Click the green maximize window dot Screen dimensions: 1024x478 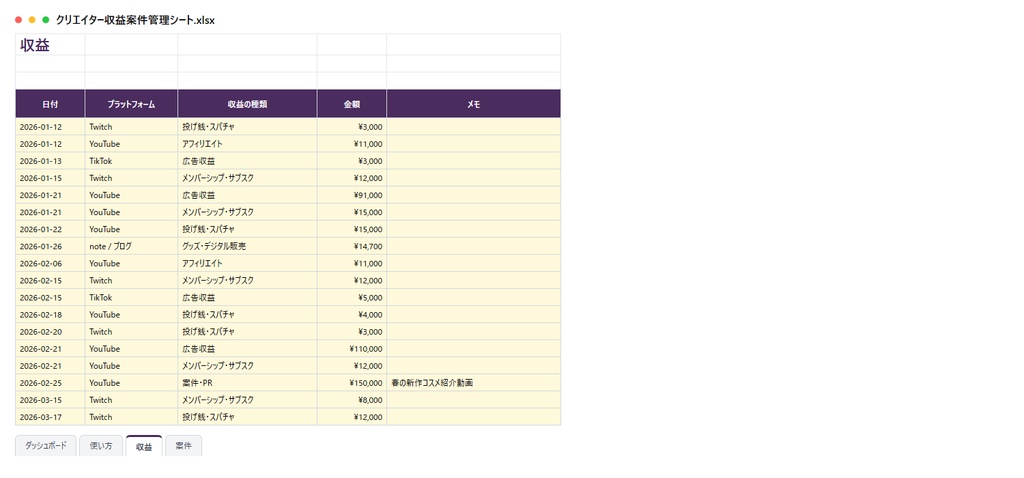tap(46, 20)
